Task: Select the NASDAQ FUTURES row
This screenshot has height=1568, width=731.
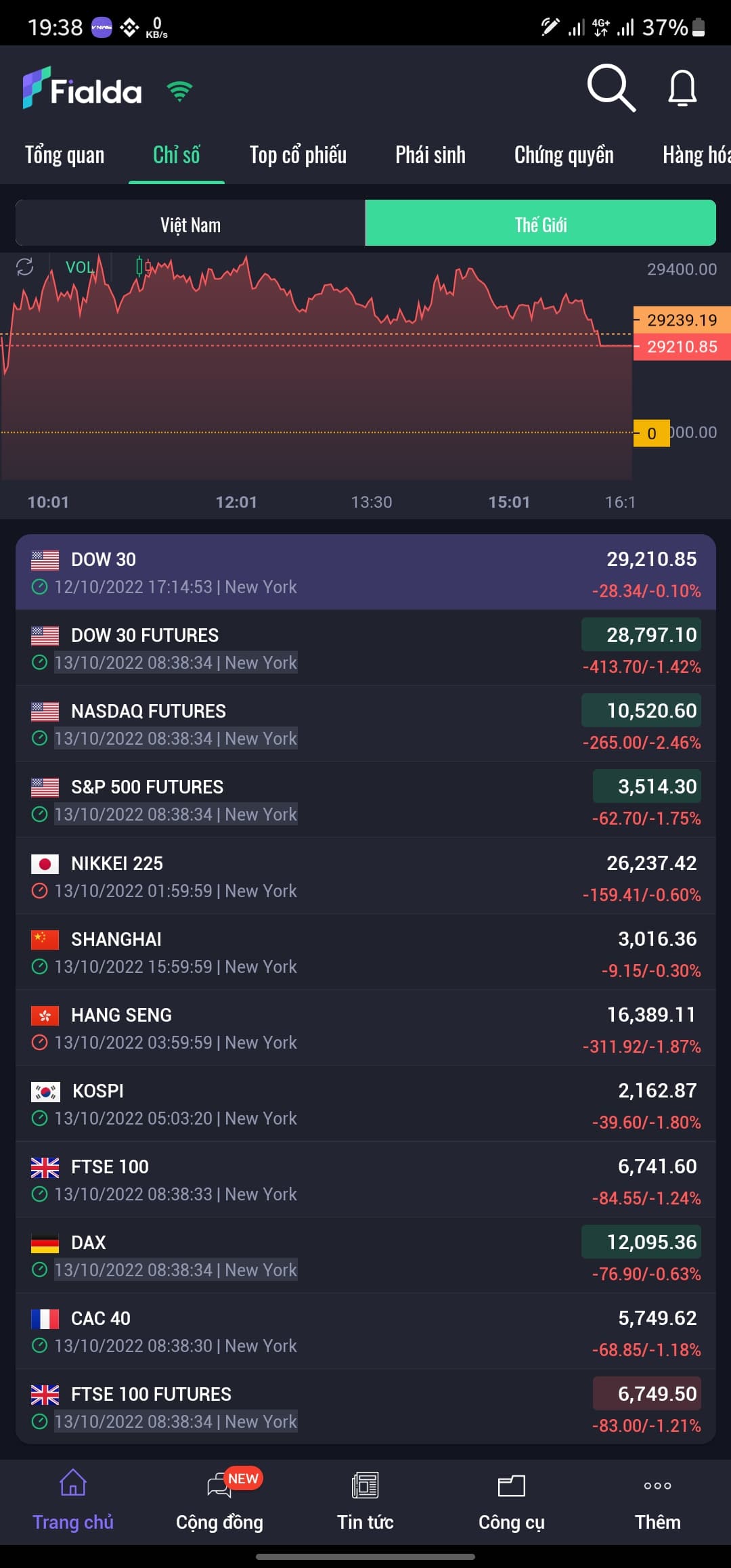Action: 365,724
